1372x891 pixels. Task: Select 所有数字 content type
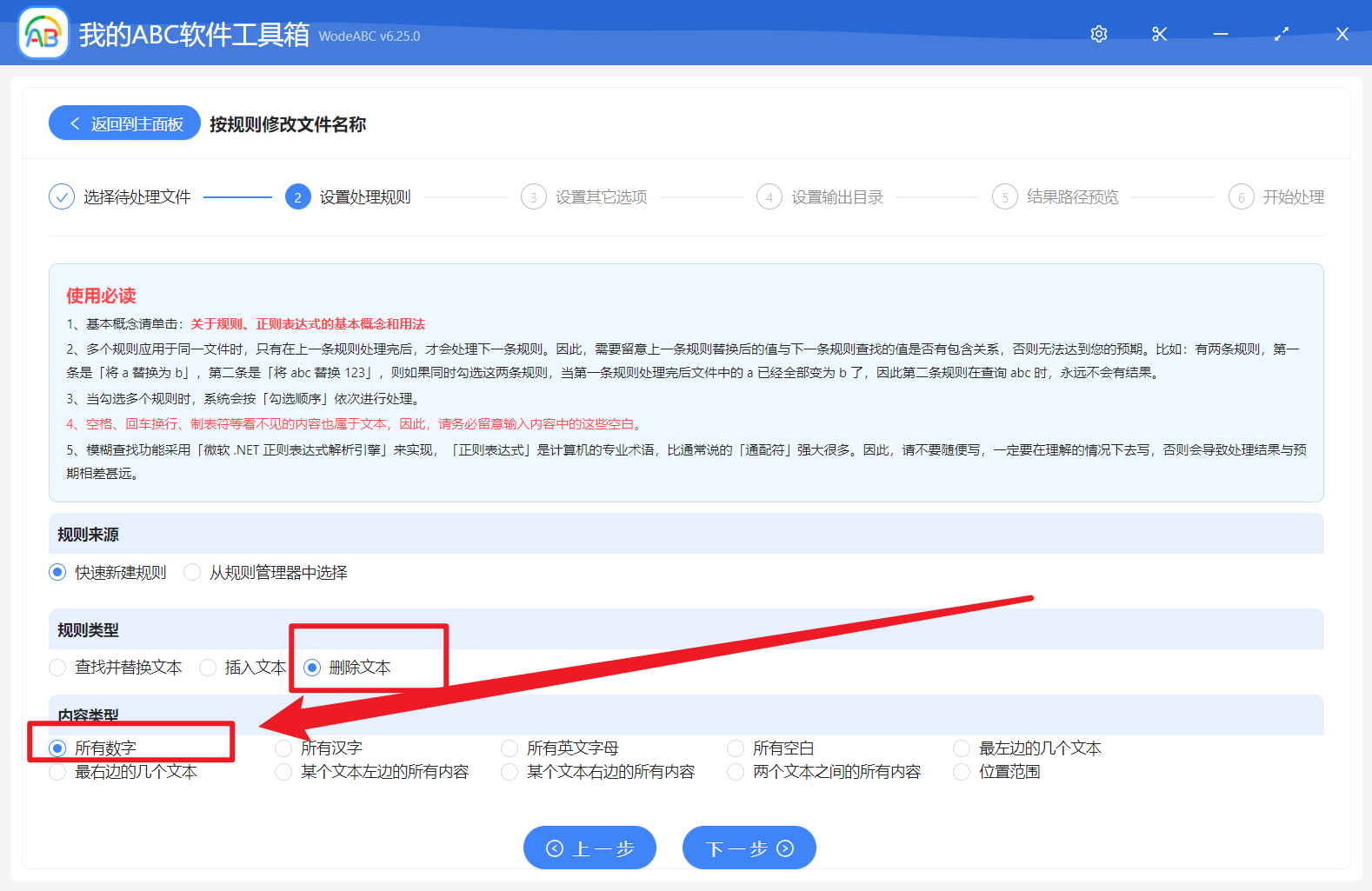click(94, 748)
